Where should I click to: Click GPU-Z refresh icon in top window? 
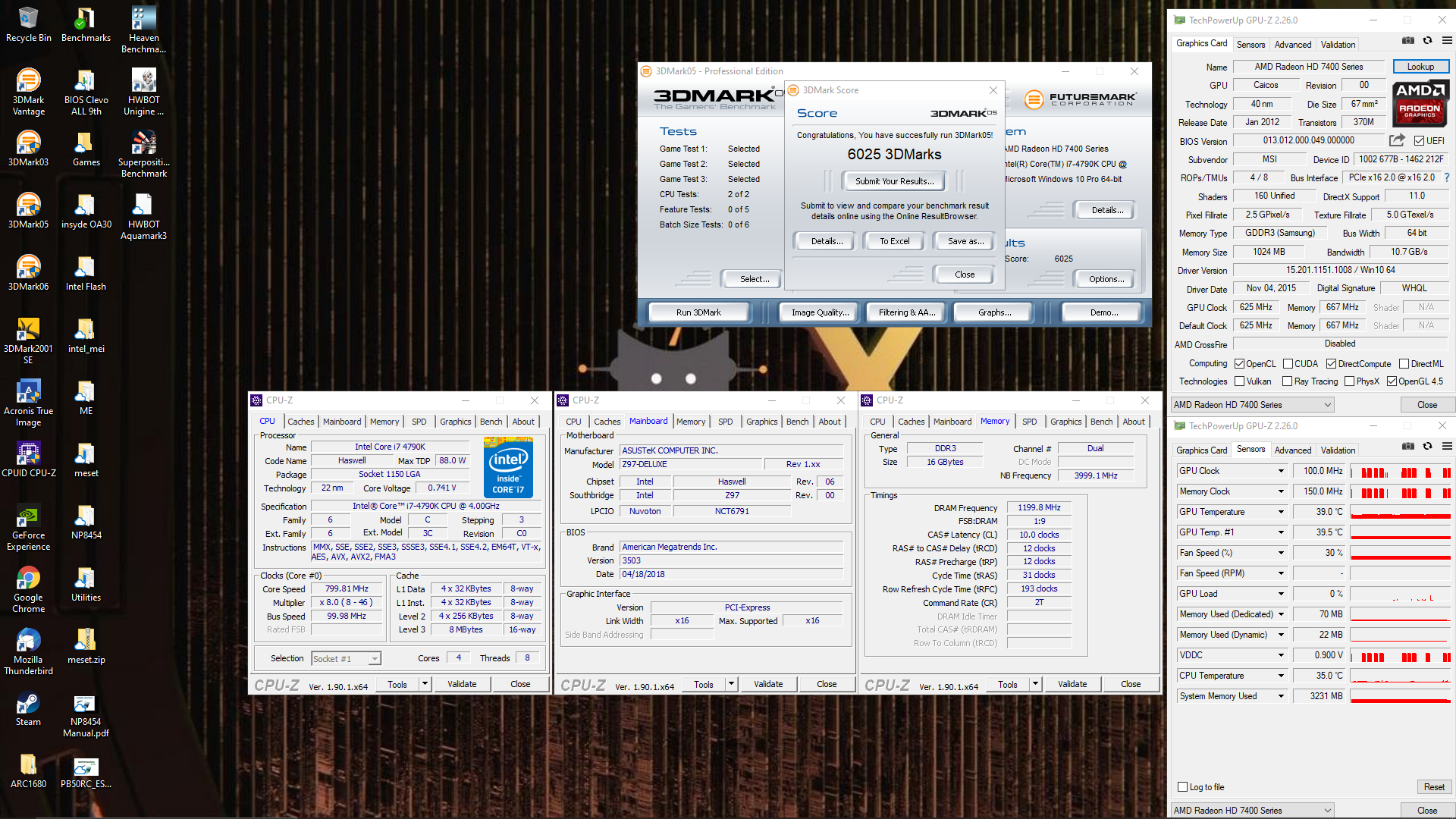[1427, 41]
